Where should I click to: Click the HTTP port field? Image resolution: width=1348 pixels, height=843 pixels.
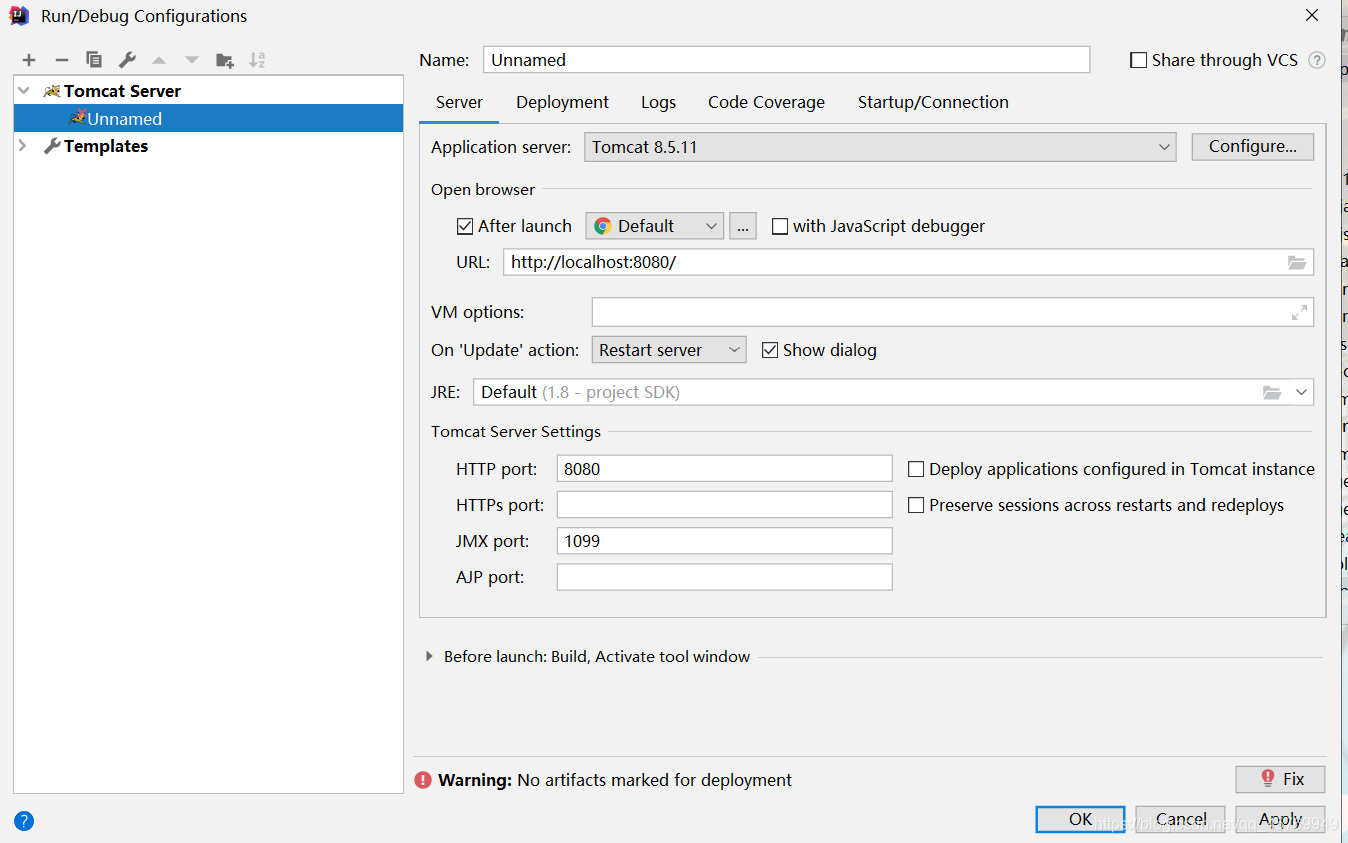[x=724, y=469]
